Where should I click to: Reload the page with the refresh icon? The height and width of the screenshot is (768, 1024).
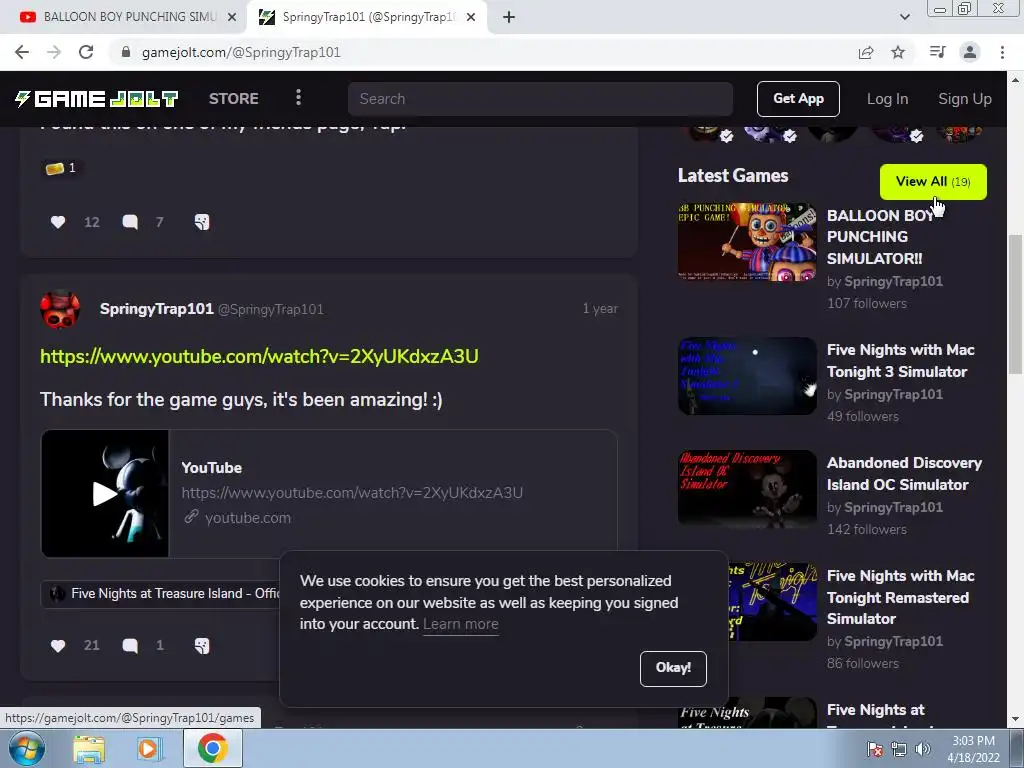pos(86,52)
